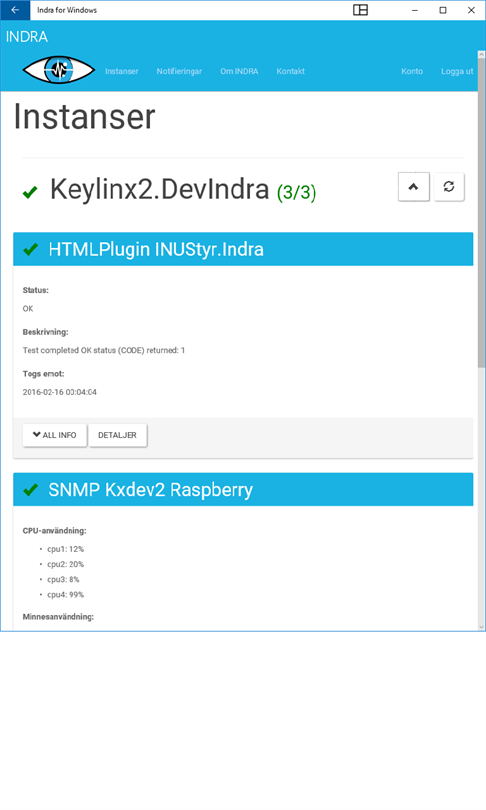The image size is (486, 810).
Task: Collapse Keylinx2.DevIndra with chevron-up button
Action: click(414, 186)
